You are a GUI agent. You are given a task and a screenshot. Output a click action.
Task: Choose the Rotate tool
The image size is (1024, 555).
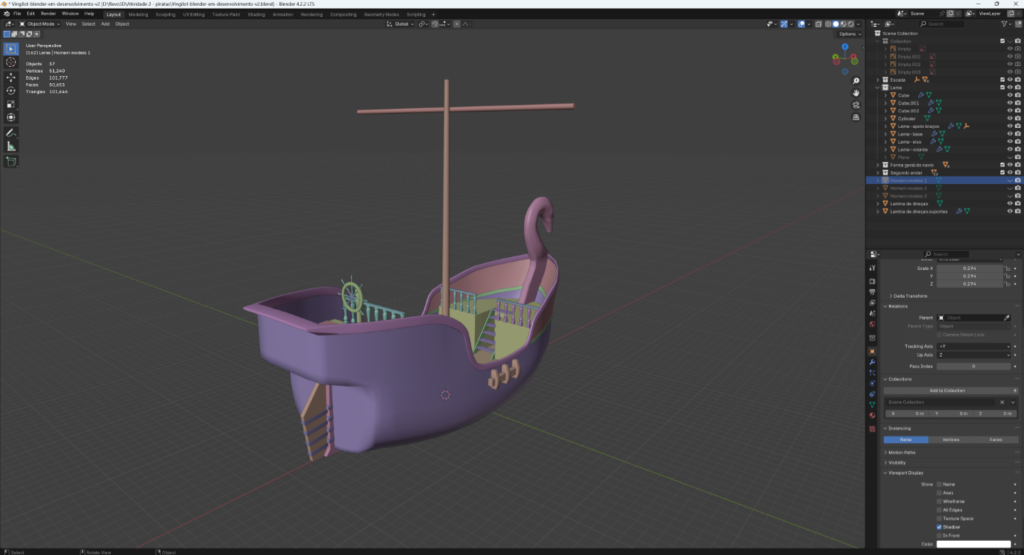pyautogui.click(x=11, y=90)
